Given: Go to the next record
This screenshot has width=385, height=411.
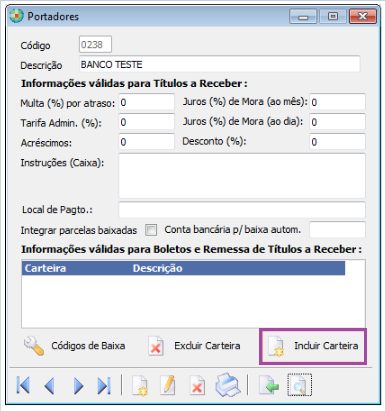Looking at the screenshot, I should tap(78, 386).
